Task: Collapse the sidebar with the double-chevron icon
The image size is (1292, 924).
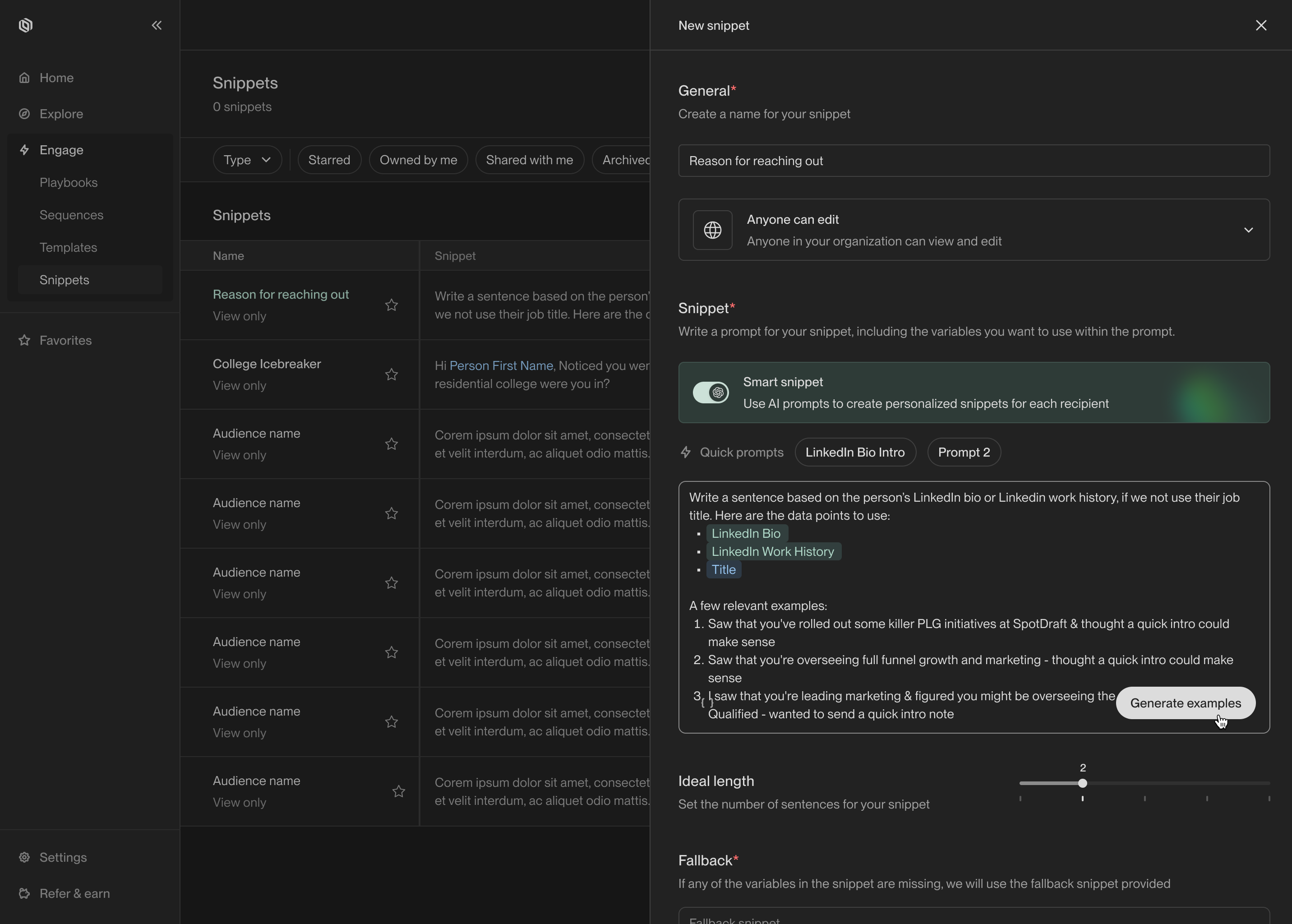Action: (x=157, y=25)
